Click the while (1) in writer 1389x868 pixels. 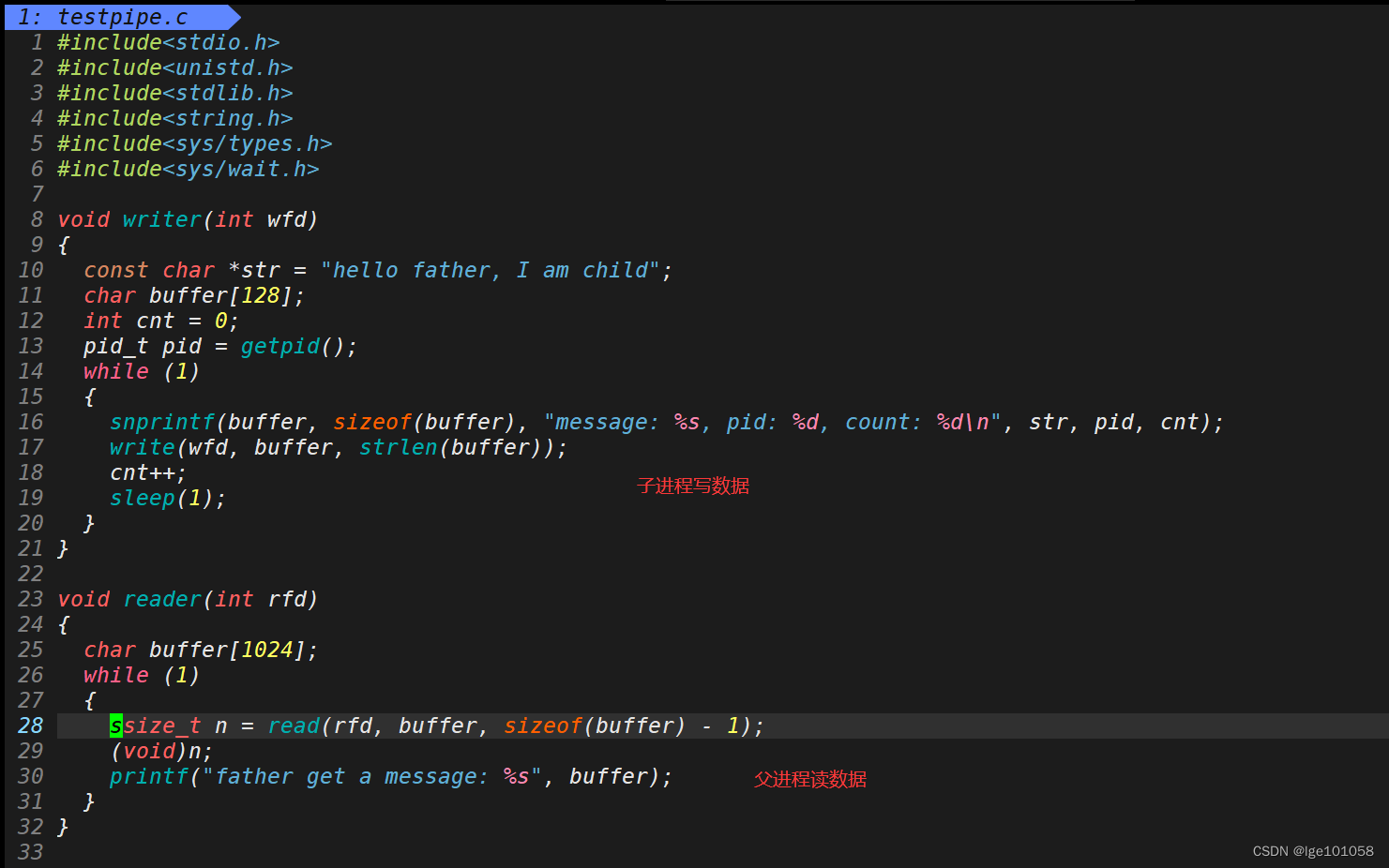tap(142, 372)
